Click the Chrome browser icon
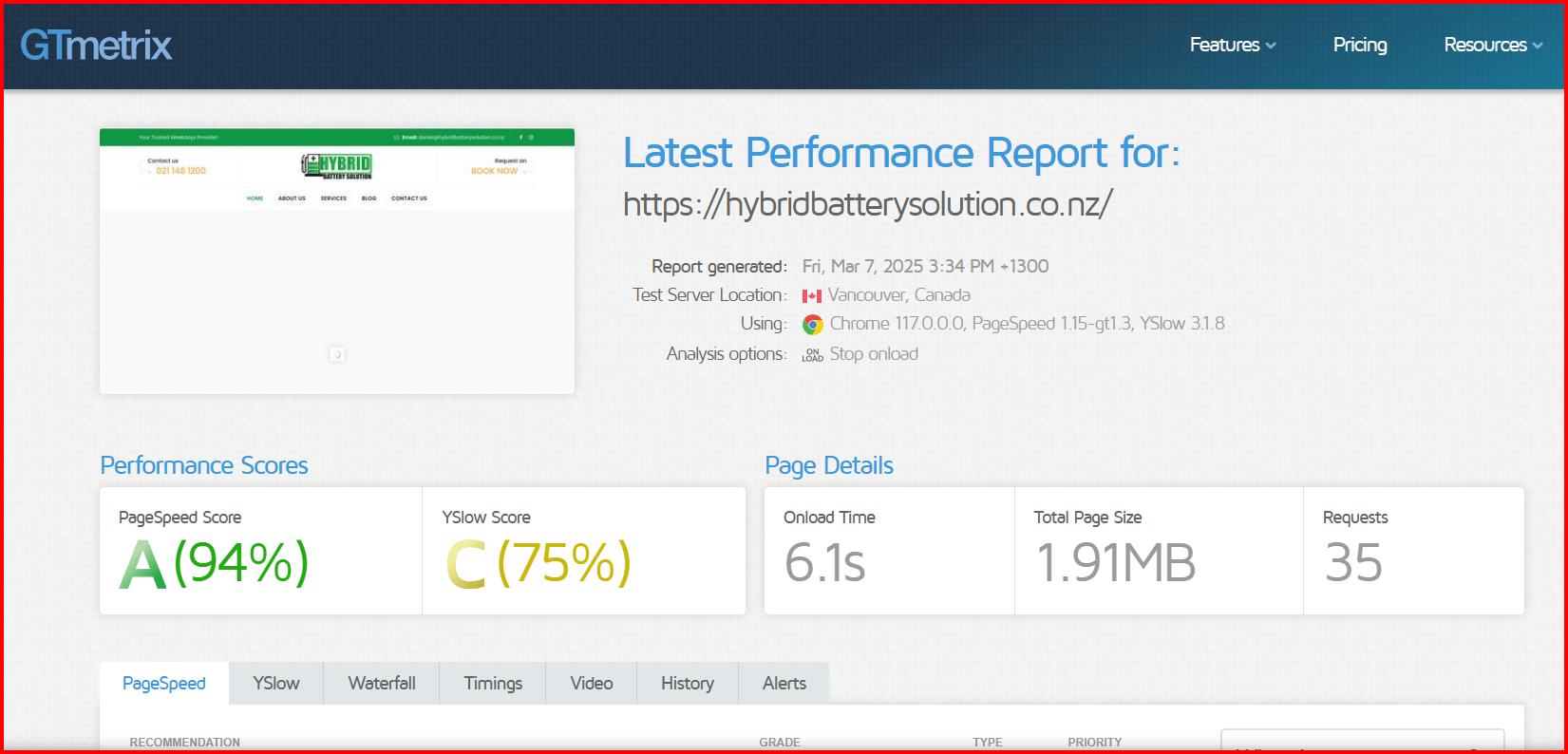Screen dimensions: 1568x754 [x=813, y=325]
